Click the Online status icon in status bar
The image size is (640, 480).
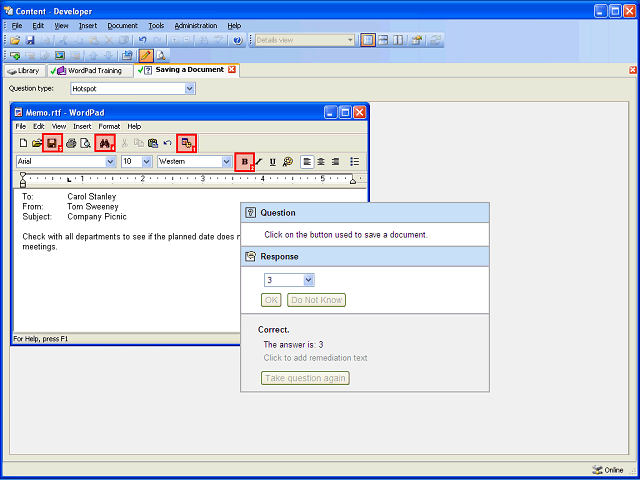click(x=597, y=470)
